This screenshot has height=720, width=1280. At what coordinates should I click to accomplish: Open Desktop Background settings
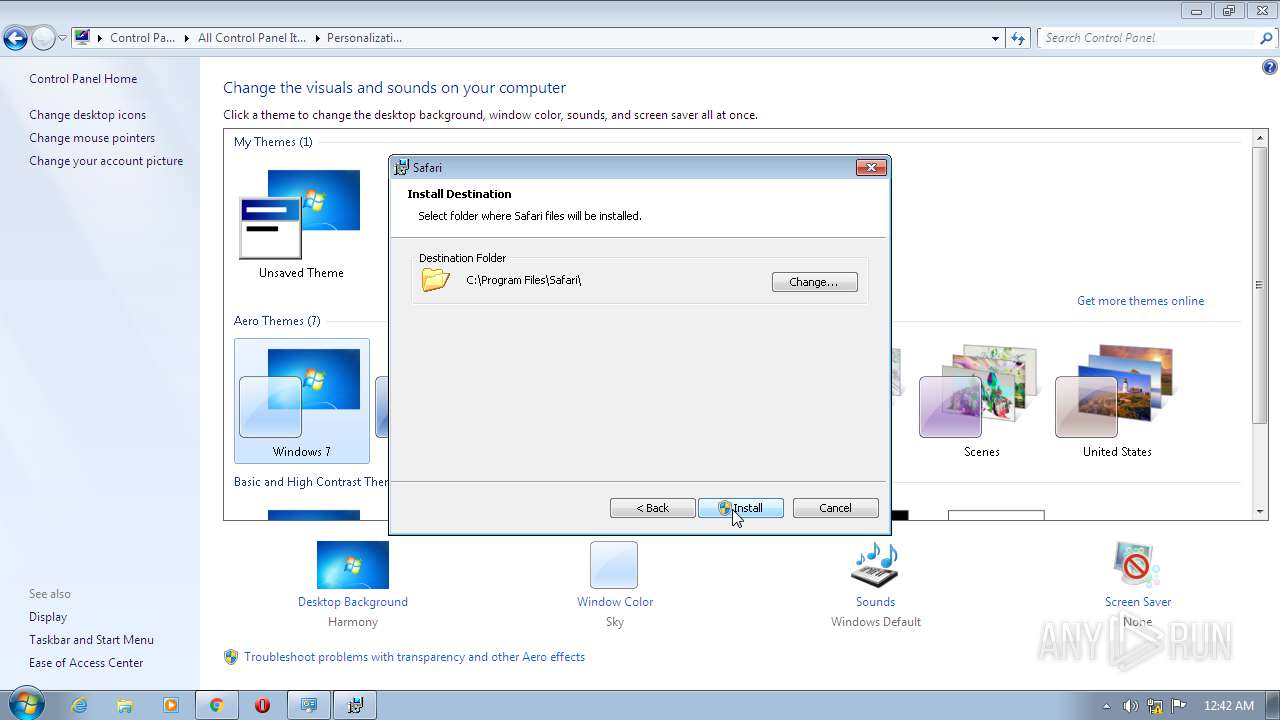tap(352, 566)
